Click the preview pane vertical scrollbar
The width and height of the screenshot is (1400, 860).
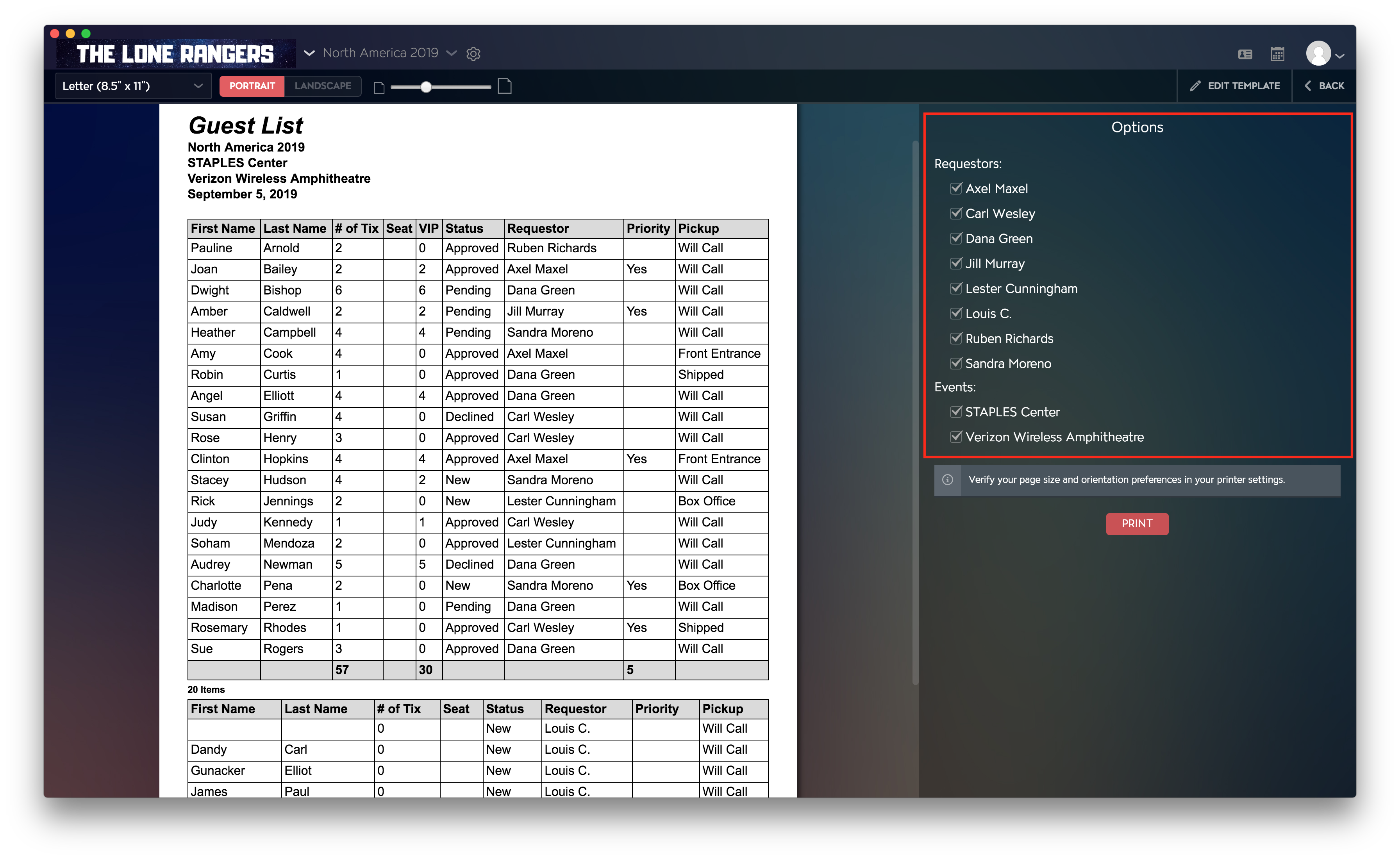(915, 412)
